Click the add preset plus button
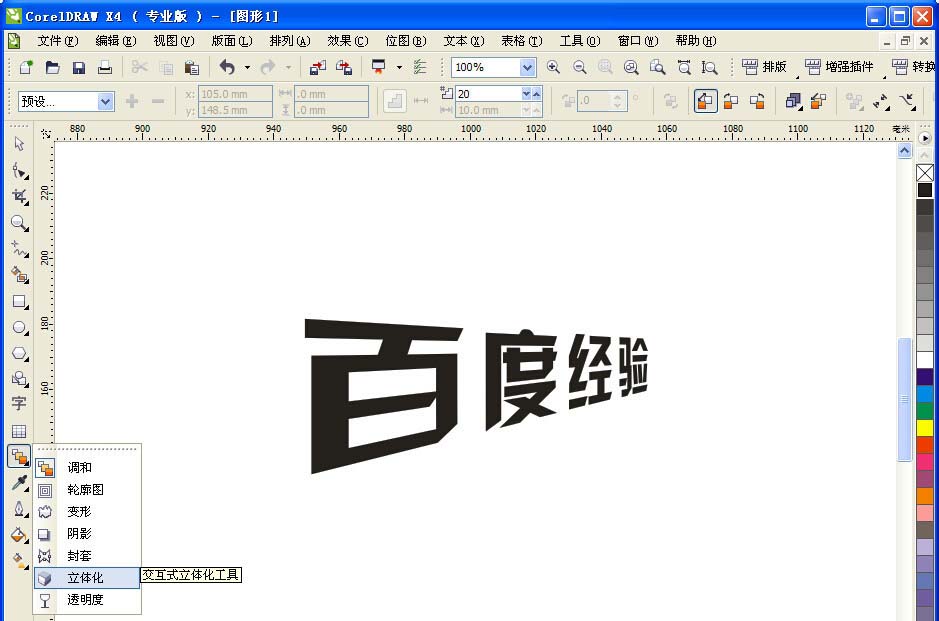This screenshot has height=621, width=939. click(132, 101)
